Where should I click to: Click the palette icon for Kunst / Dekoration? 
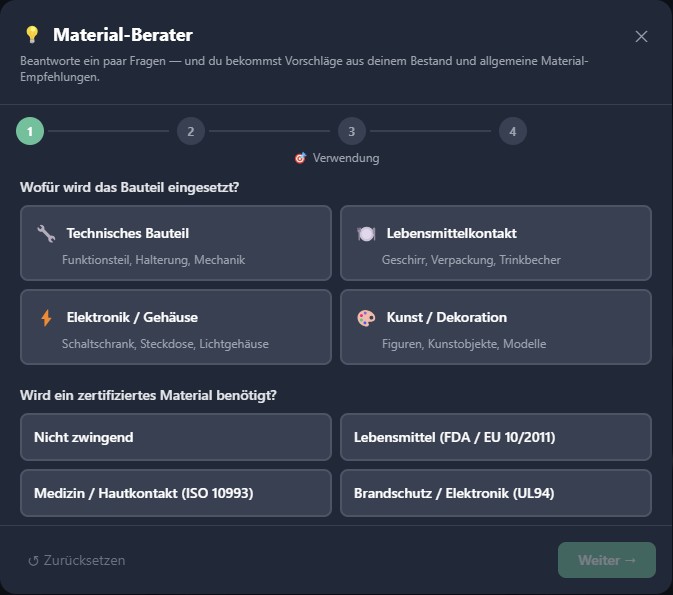[366, 318]
